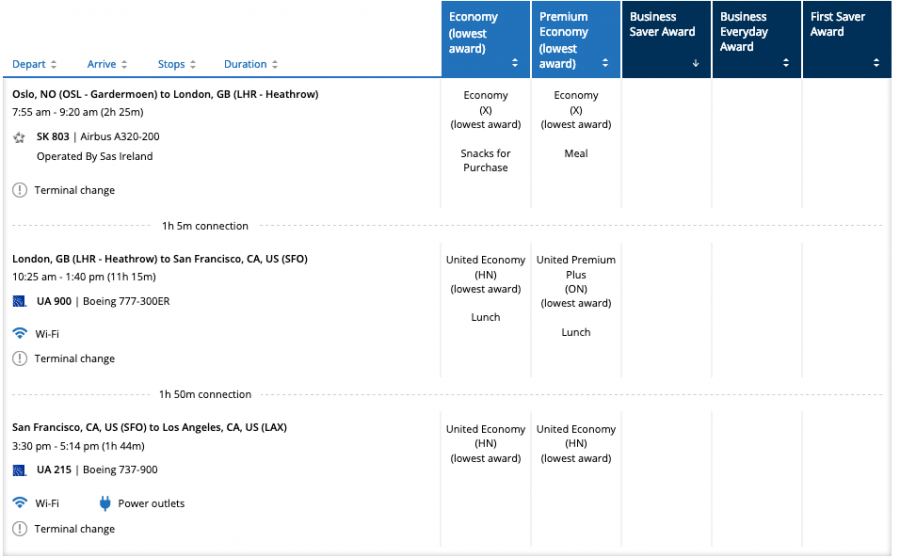
Task: Click the Power outlets plug icon
Action: [x=105, y=503]
